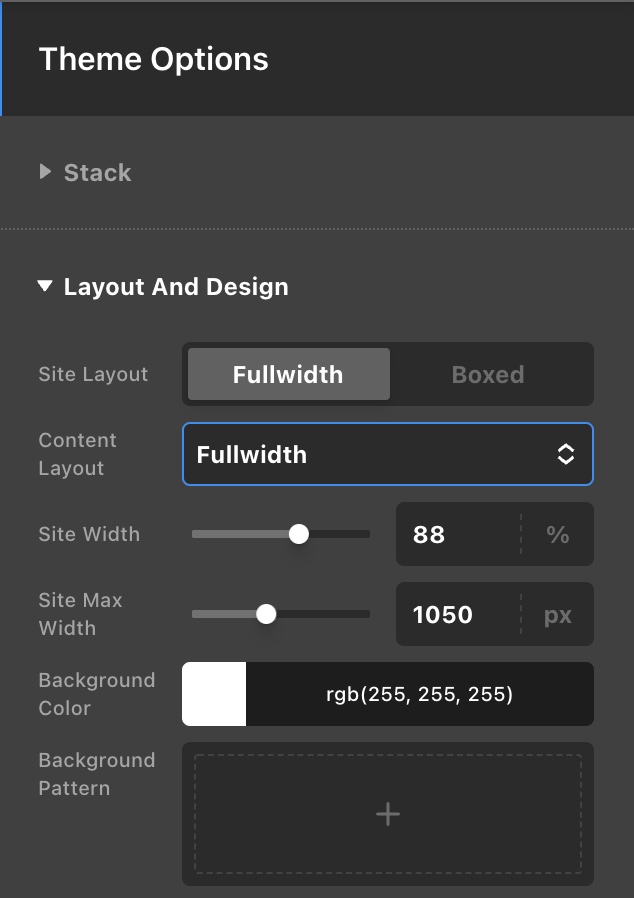The width and height of the screenshot is (634, 898).
Task: Click the Layout And Design heading text
Action: [176, 287]
